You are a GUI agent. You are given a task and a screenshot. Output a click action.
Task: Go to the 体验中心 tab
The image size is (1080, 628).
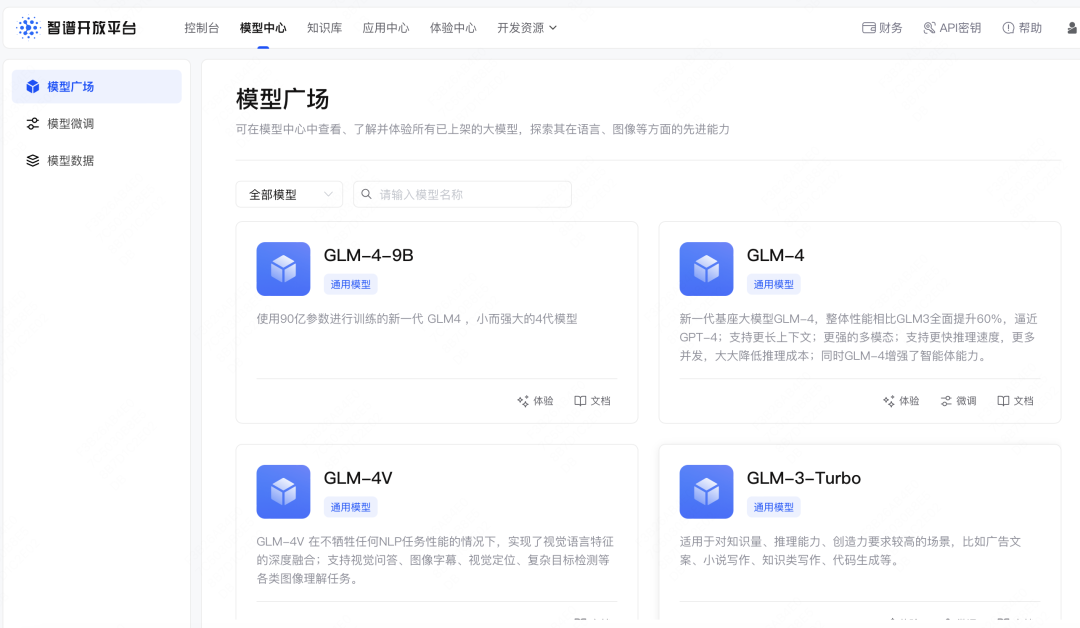click(453, 28)
